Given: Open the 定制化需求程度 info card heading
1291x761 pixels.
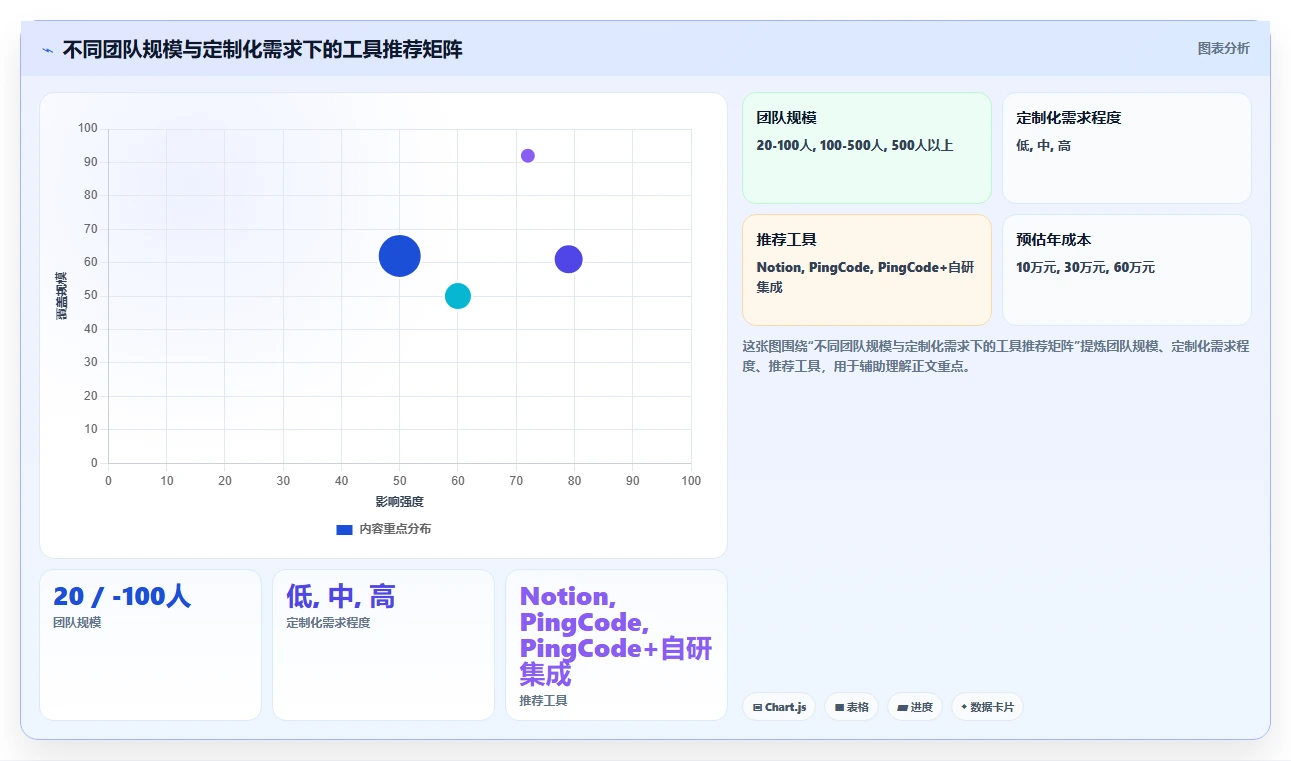Looking at the screenshot, I should 1068,118.
